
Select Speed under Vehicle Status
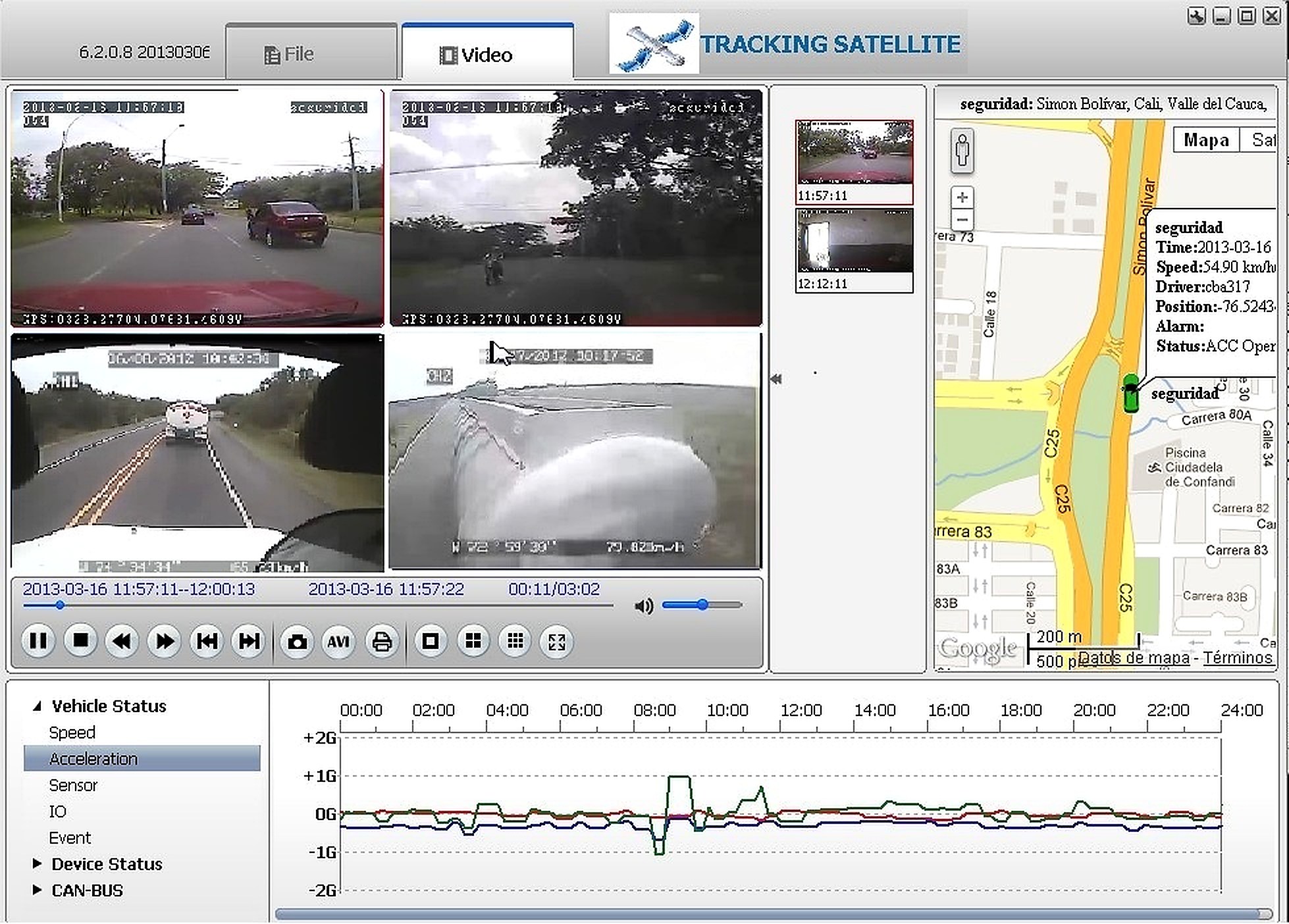72,732
